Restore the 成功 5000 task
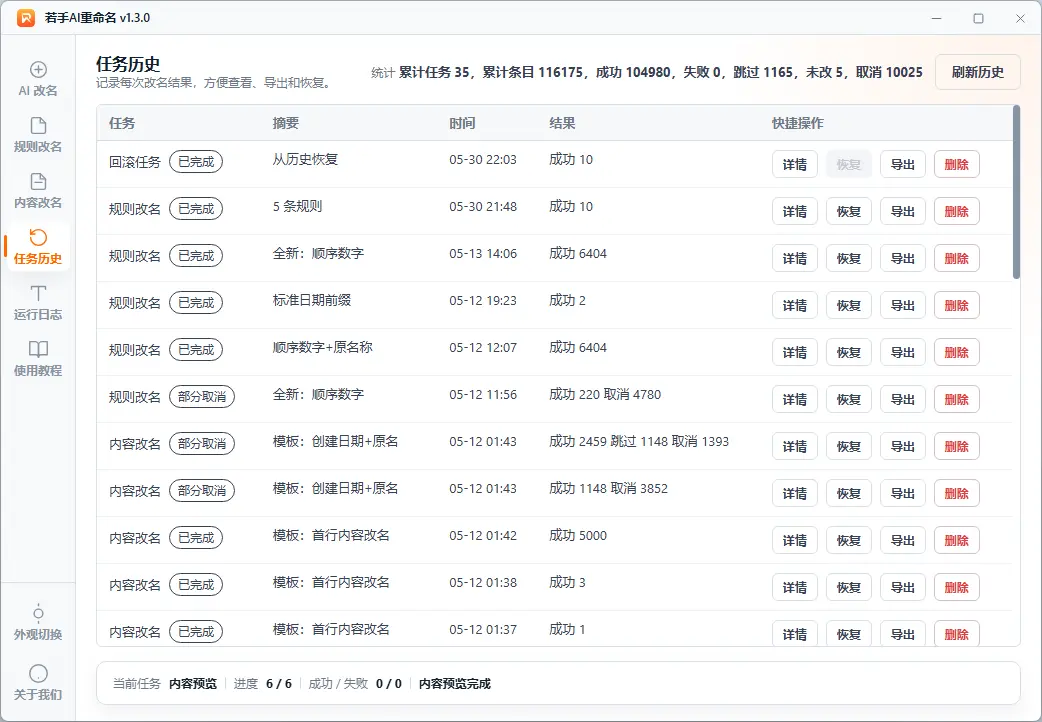The image size is (1042, 722). pyautogui.click(x=849, y=541)
